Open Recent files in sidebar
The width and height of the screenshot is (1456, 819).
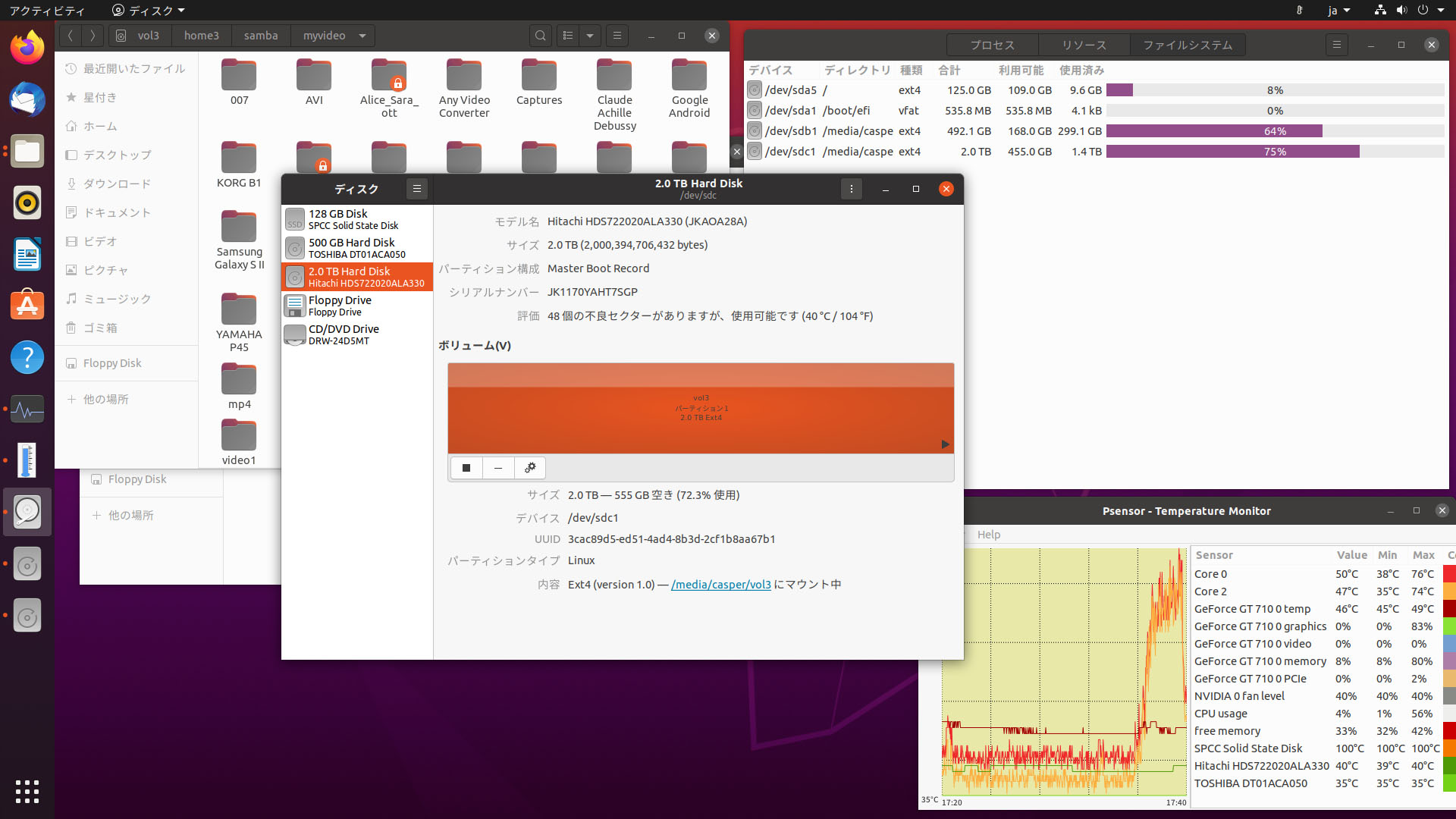pos(126,68)
